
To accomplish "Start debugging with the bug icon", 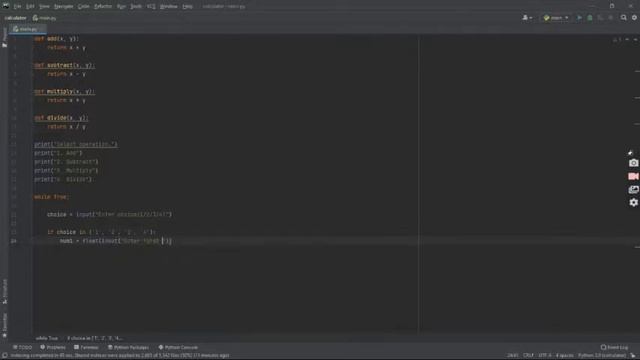I will (590, 18).
